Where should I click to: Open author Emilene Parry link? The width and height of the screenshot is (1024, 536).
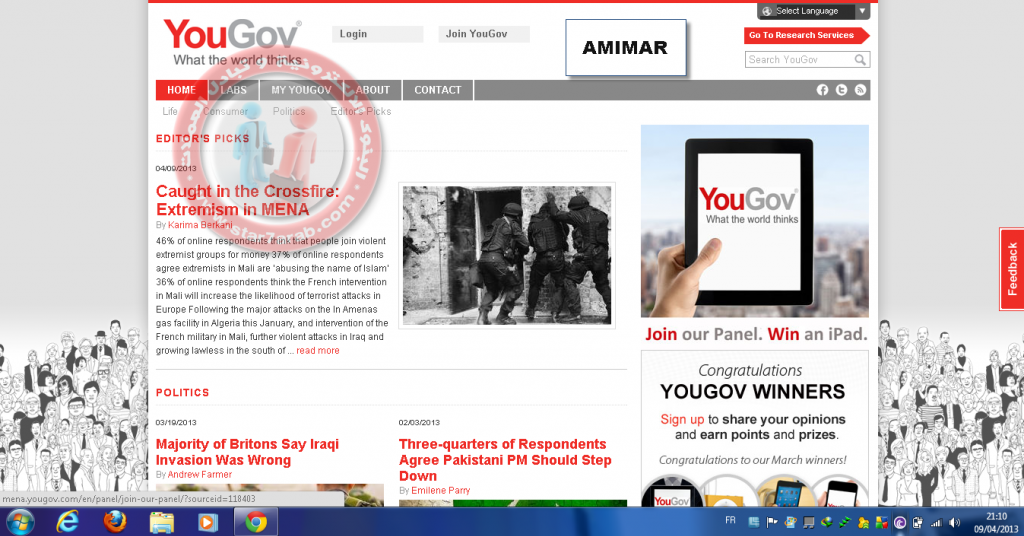pyautogui.click(x=440, y=490)
